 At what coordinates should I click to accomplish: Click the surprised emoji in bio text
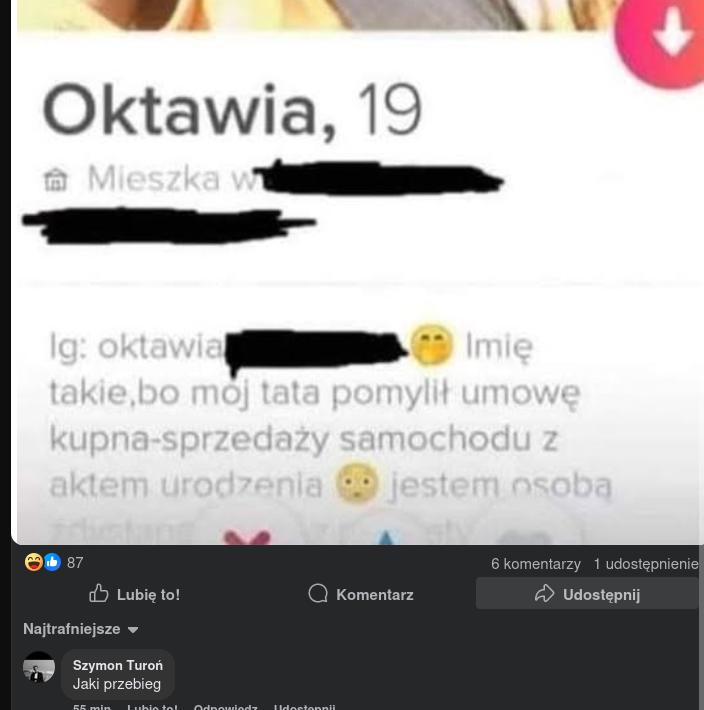tap(357, 484)
